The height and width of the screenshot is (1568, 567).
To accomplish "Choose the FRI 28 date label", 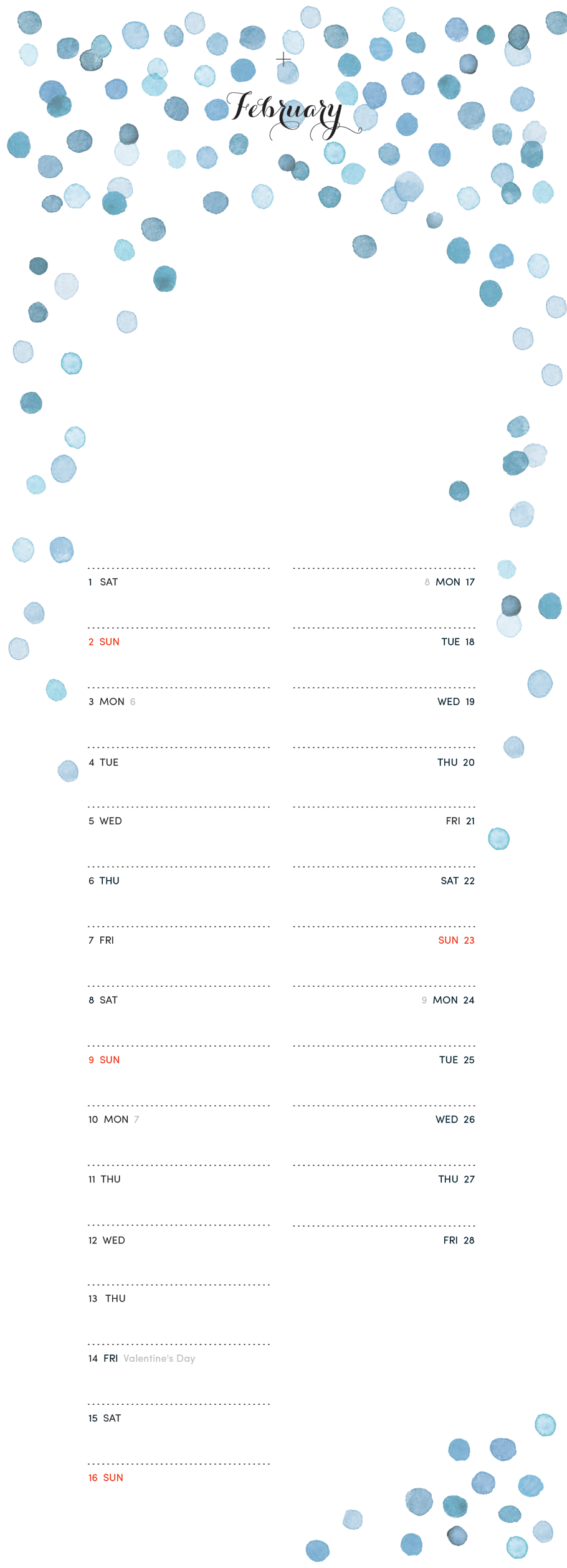I will click(x=459, y=1240).
